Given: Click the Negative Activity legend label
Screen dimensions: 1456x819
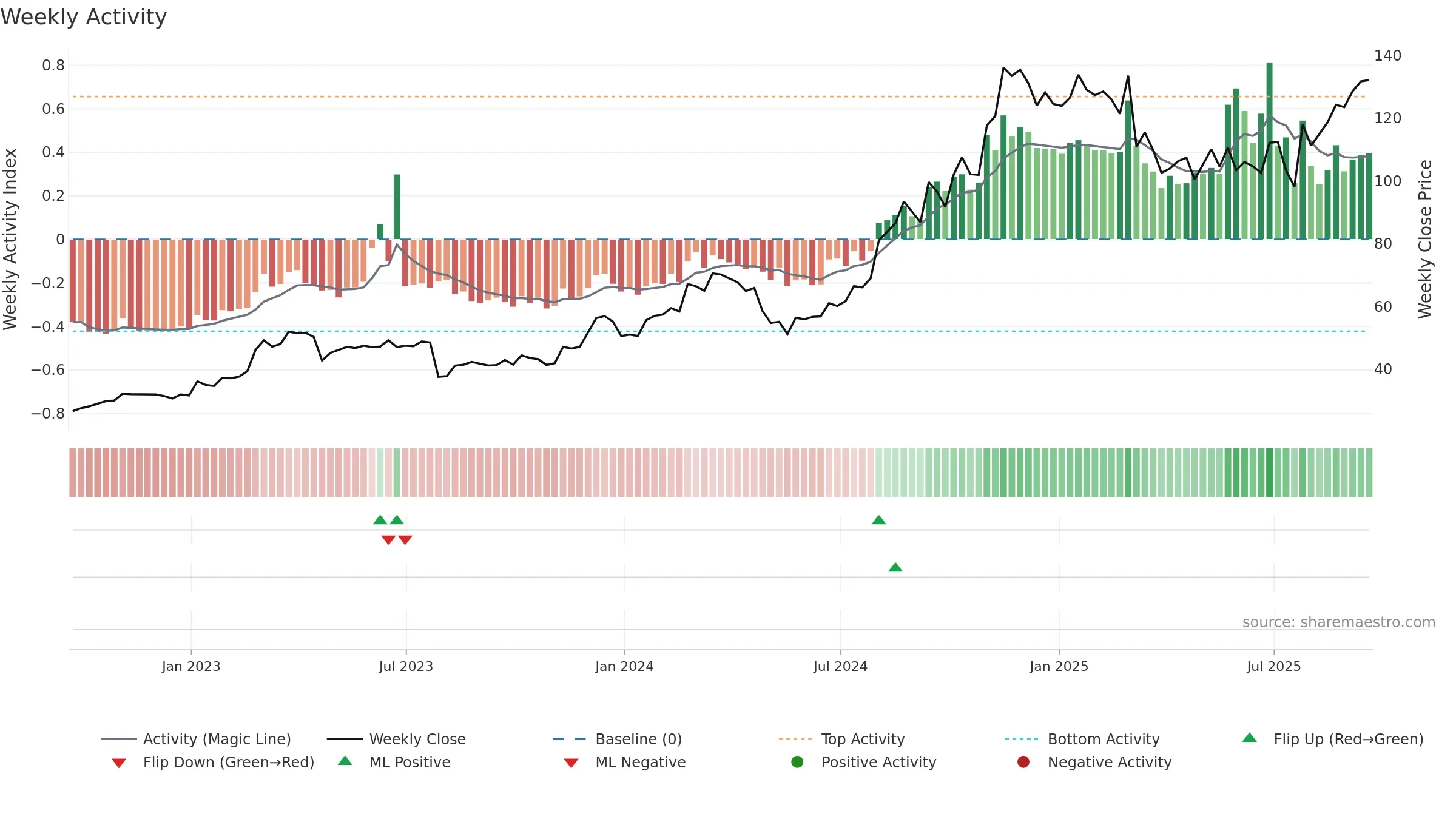Looking at the screenshot, I should click(x=1109, y=762).
